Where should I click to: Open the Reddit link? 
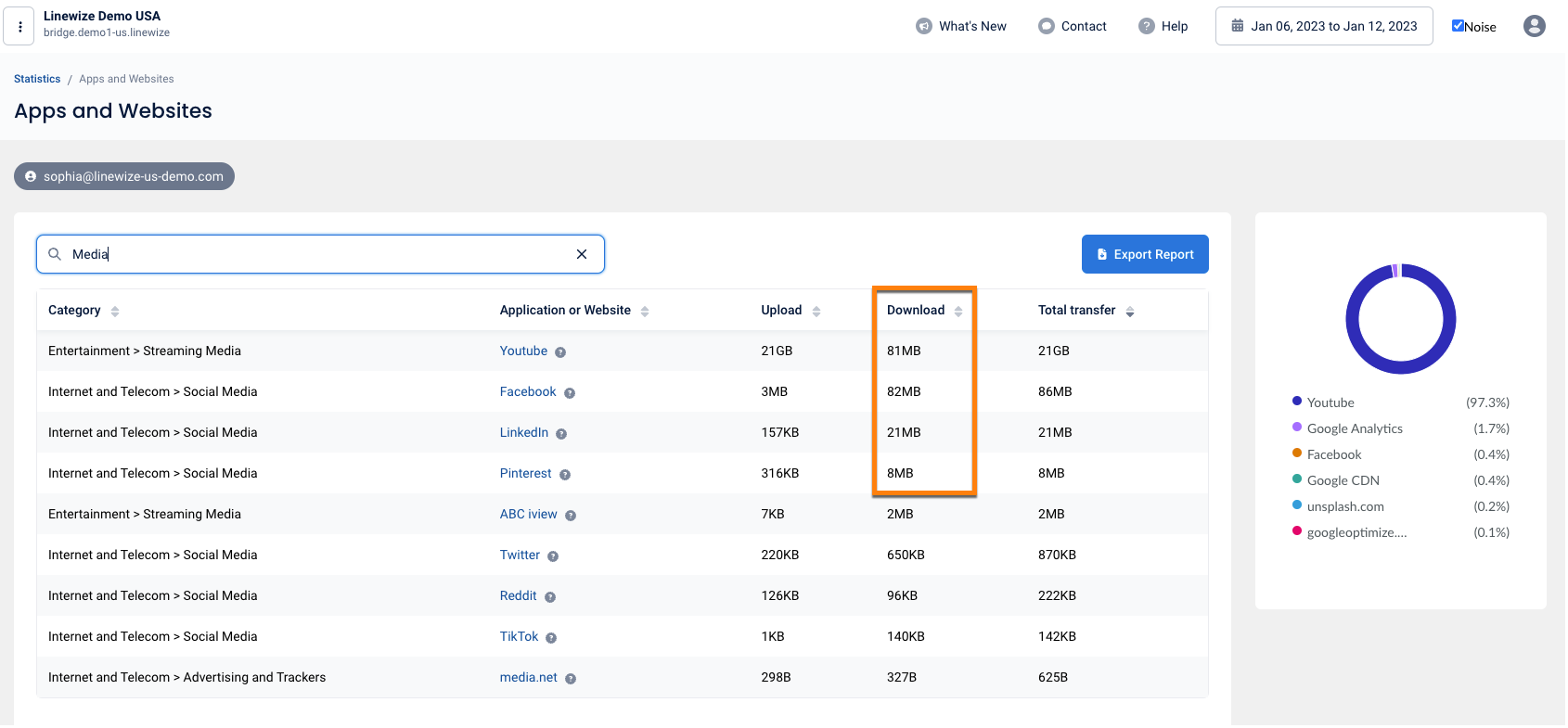pos(518,595)
